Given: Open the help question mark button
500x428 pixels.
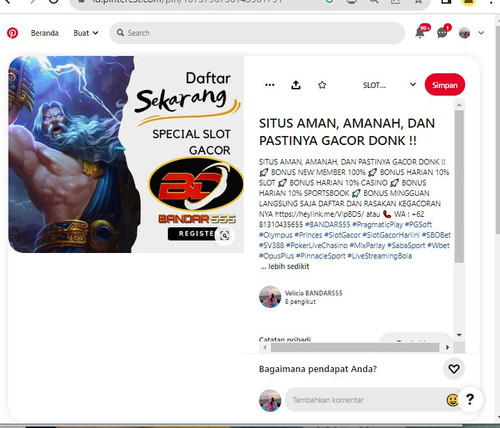Looking at the screenshot, I should [x=470, y=399].
